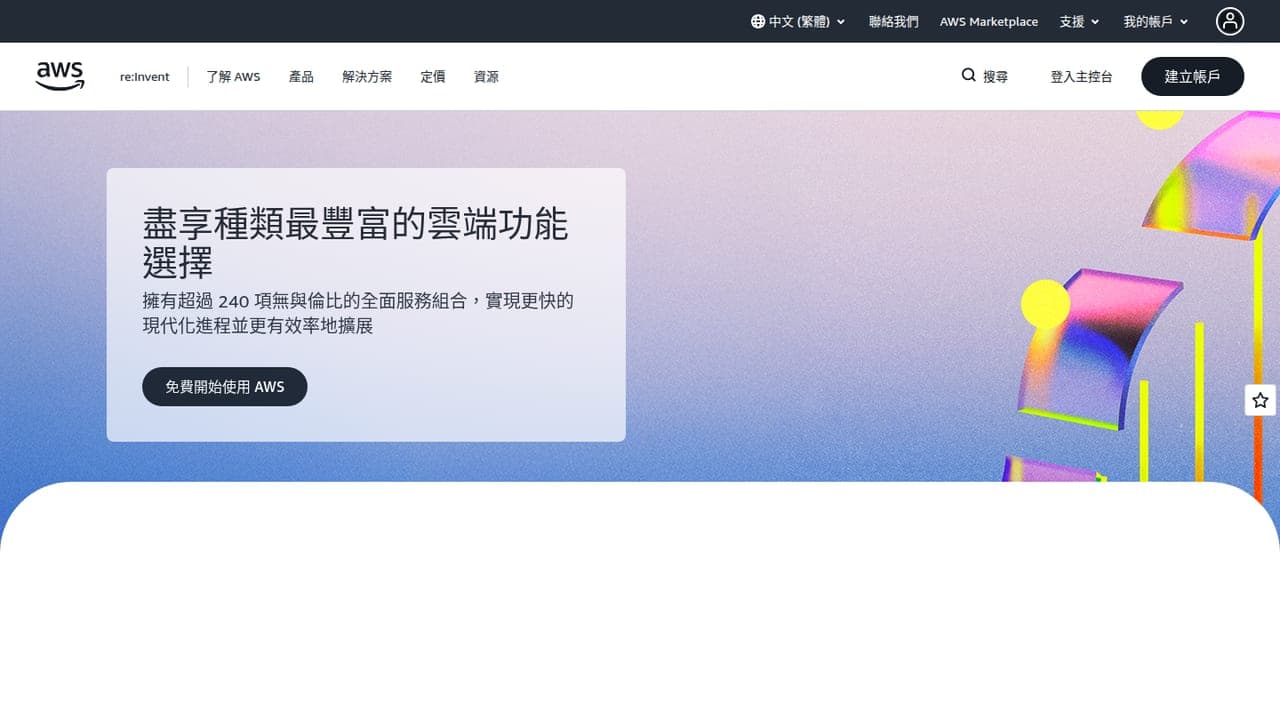Open the 定價 menu
Viewport: 1280px width, 720px height.
coord(433,77)
